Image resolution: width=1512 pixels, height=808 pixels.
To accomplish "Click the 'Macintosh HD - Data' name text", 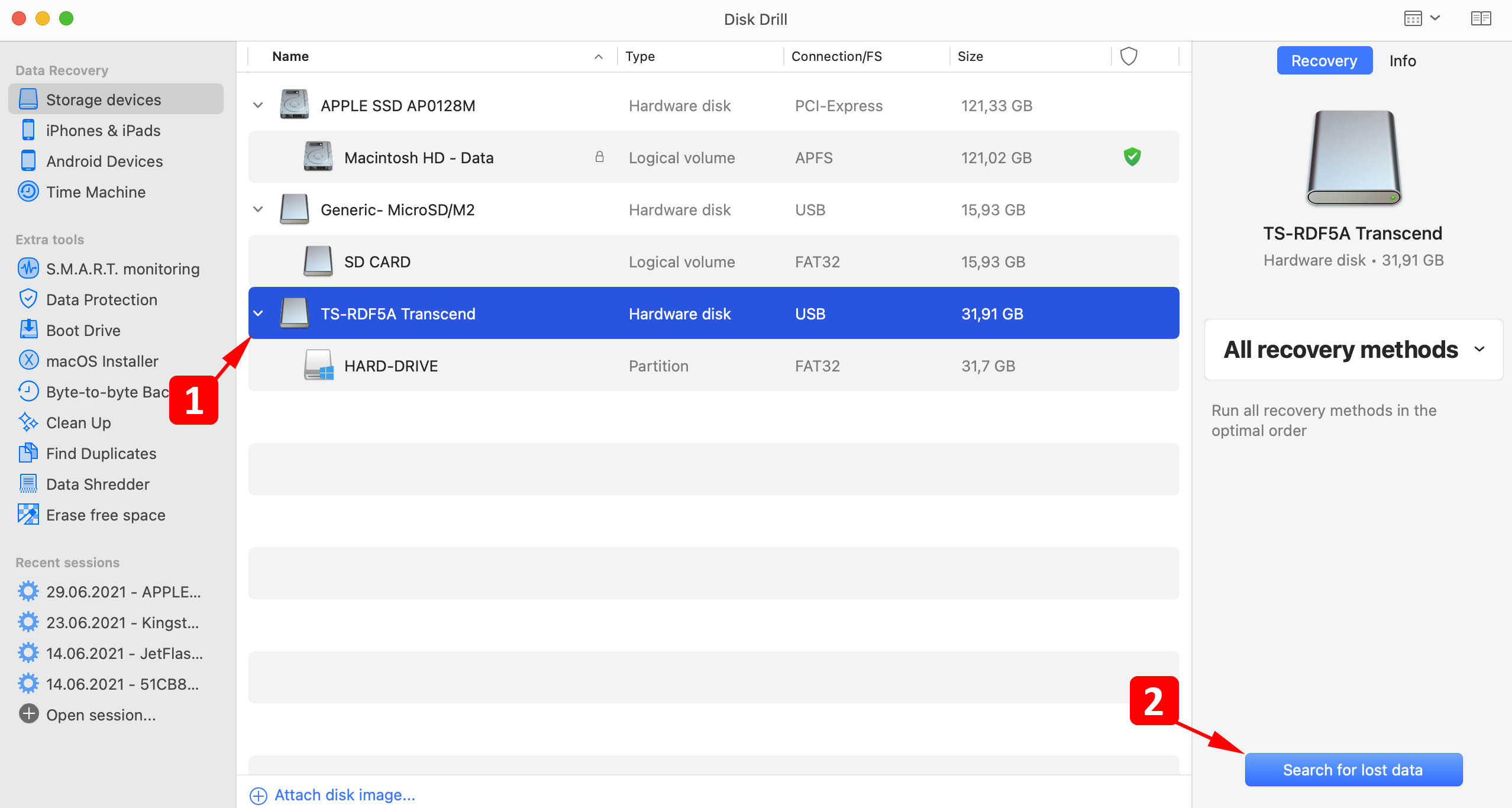I will click(419, 157).
